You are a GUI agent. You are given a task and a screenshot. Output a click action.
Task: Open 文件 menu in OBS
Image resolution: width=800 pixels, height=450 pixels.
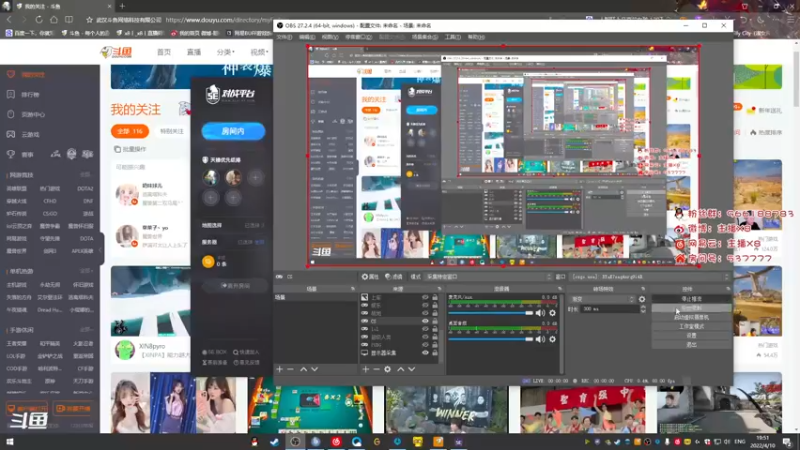284,37
